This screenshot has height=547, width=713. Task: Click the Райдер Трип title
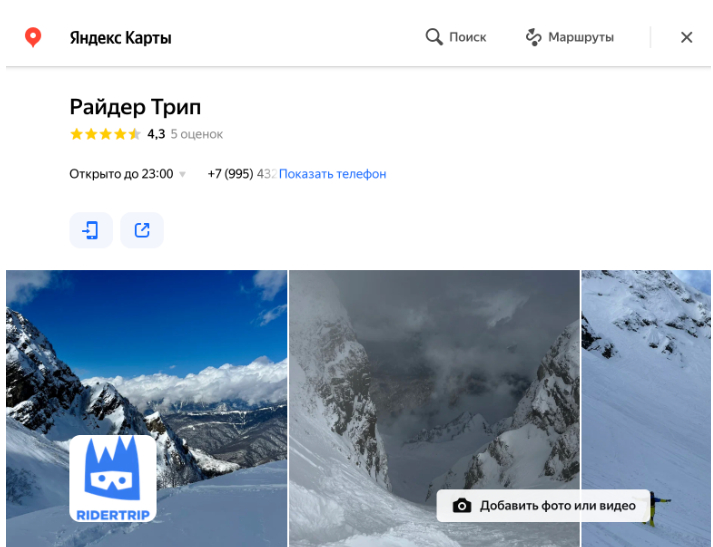(x=135, y=107)
